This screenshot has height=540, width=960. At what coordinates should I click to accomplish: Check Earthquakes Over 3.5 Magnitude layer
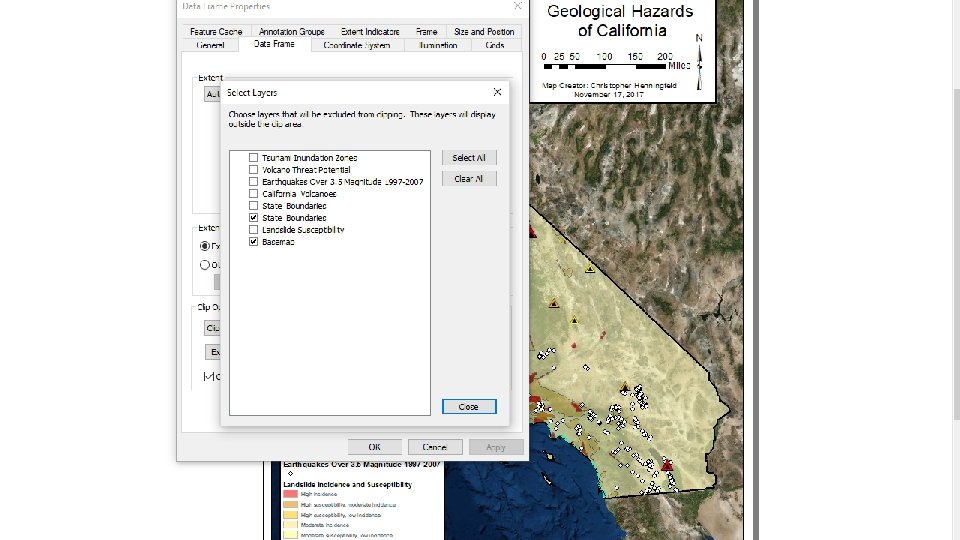[253, 182]
